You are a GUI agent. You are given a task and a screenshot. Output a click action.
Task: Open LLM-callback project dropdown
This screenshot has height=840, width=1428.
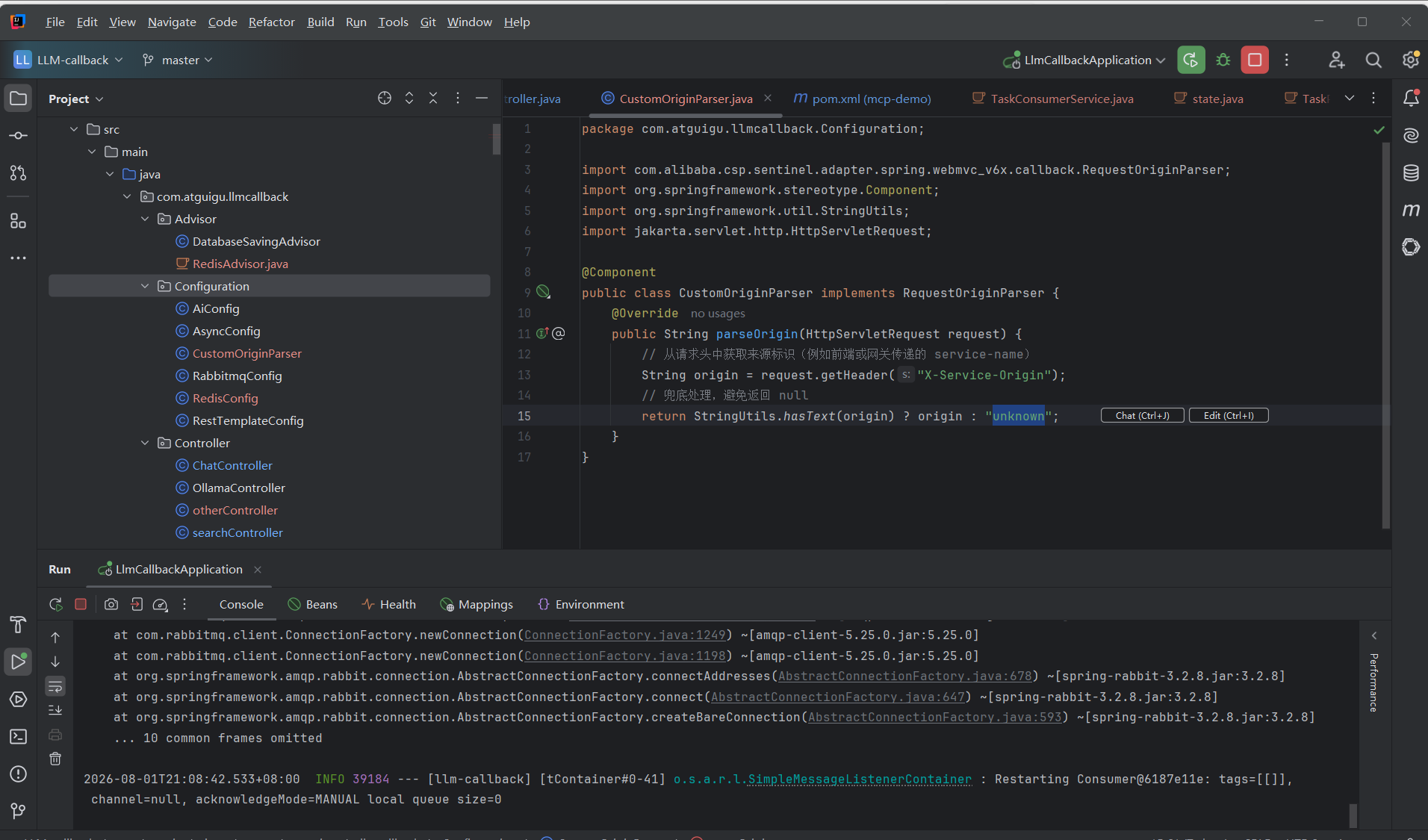[x=69, y=60]
